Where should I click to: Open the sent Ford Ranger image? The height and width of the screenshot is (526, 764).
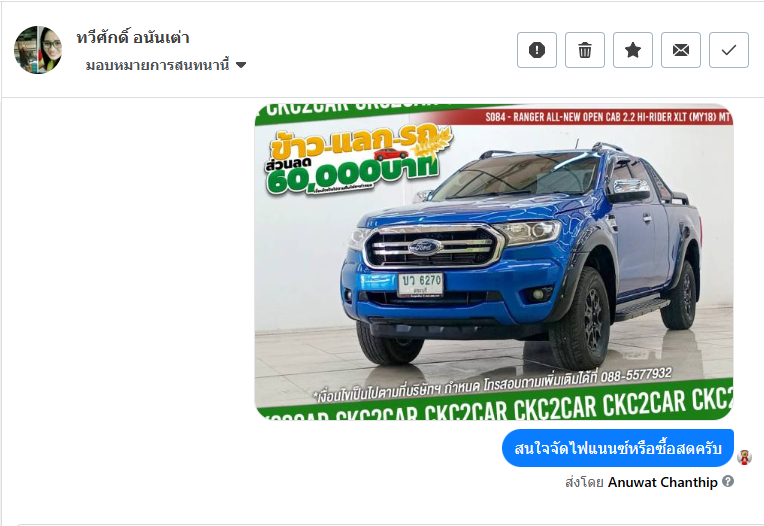pos(494,262)
